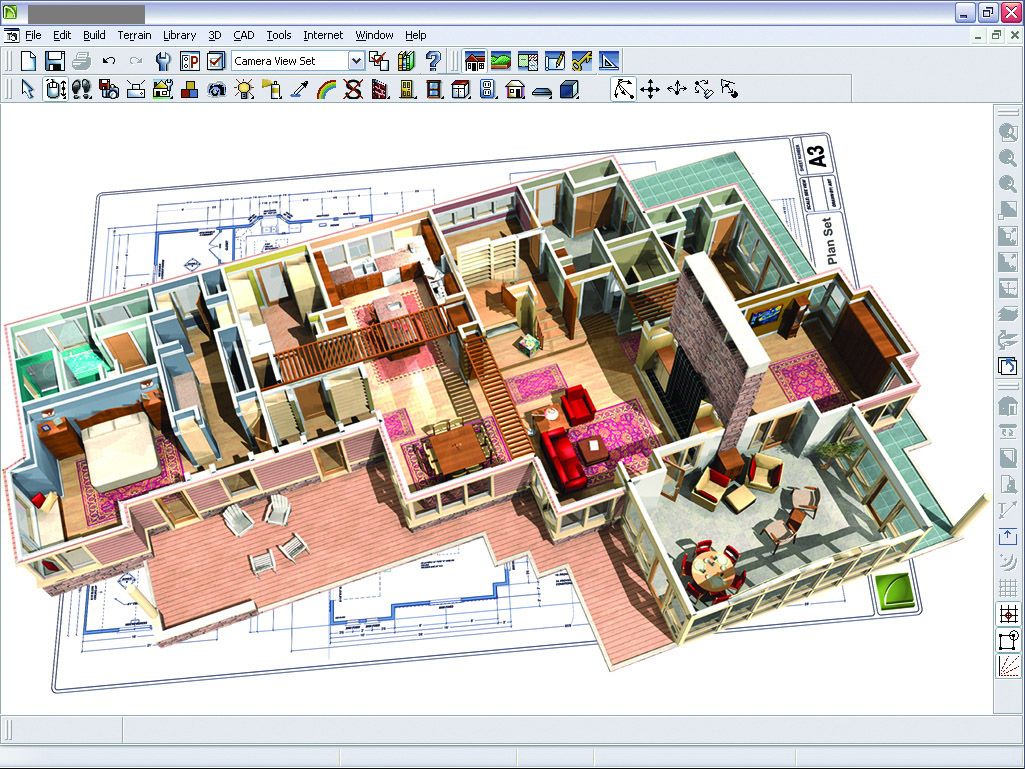Open the 3D menu

click(215, 35)
